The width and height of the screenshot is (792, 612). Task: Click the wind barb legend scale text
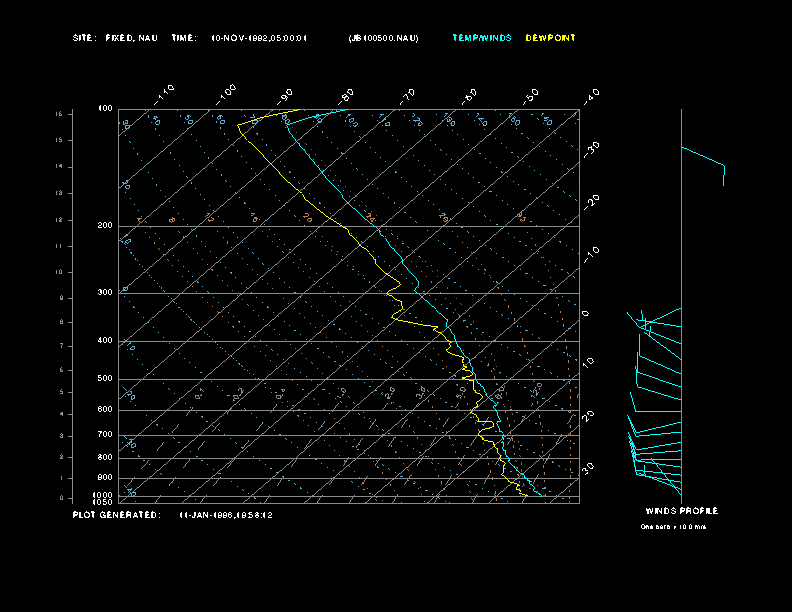click(673, 526)
